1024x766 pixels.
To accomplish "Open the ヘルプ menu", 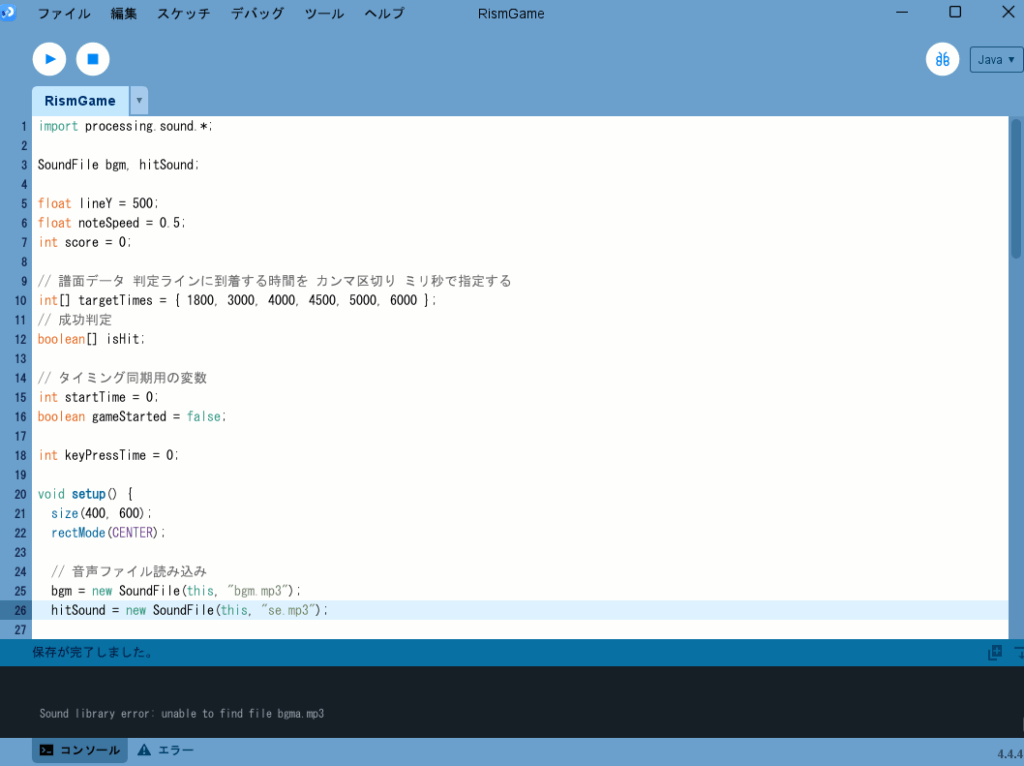I will [x=384, y=14].
